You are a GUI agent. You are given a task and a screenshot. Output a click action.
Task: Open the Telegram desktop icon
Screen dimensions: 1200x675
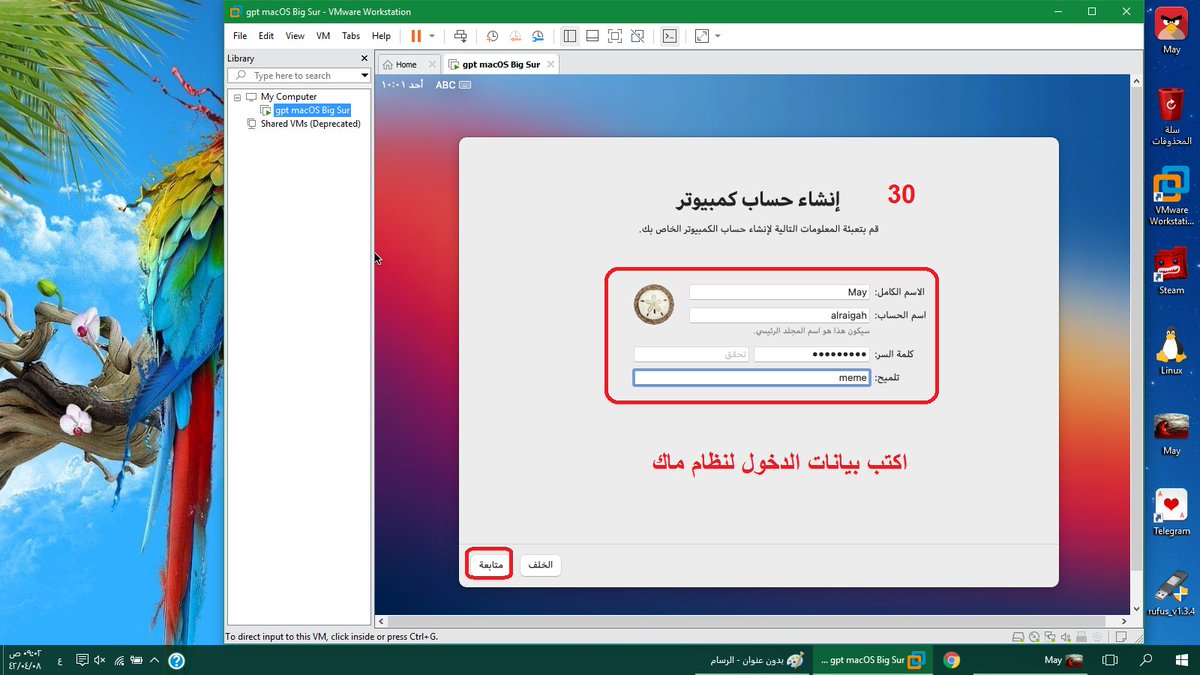1171,512
